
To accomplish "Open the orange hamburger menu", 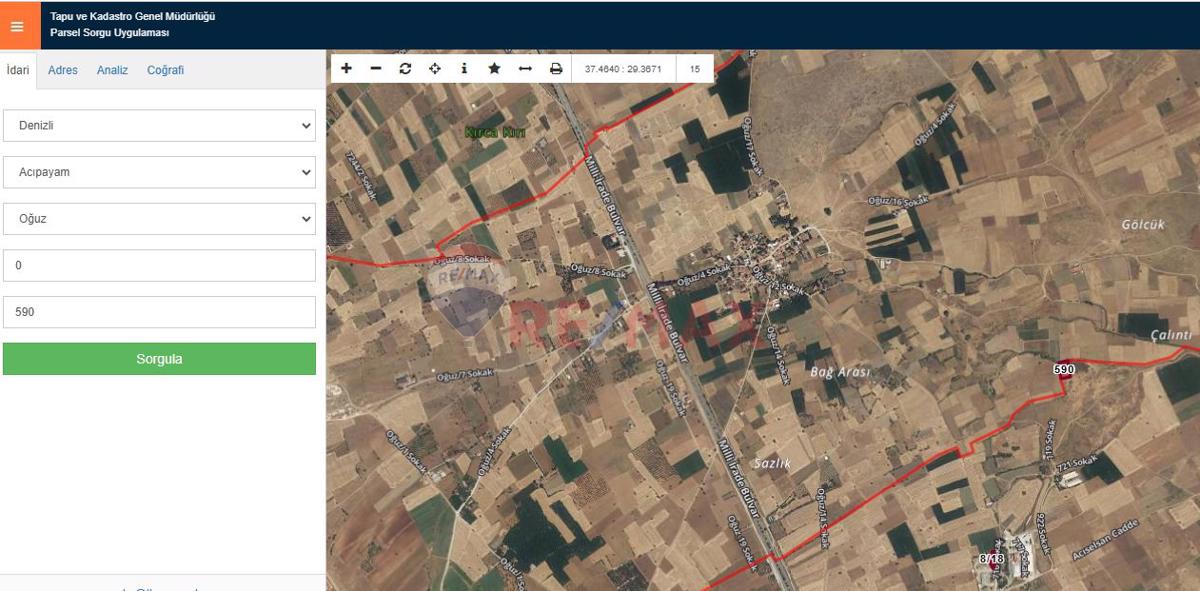I will (17, 26).
